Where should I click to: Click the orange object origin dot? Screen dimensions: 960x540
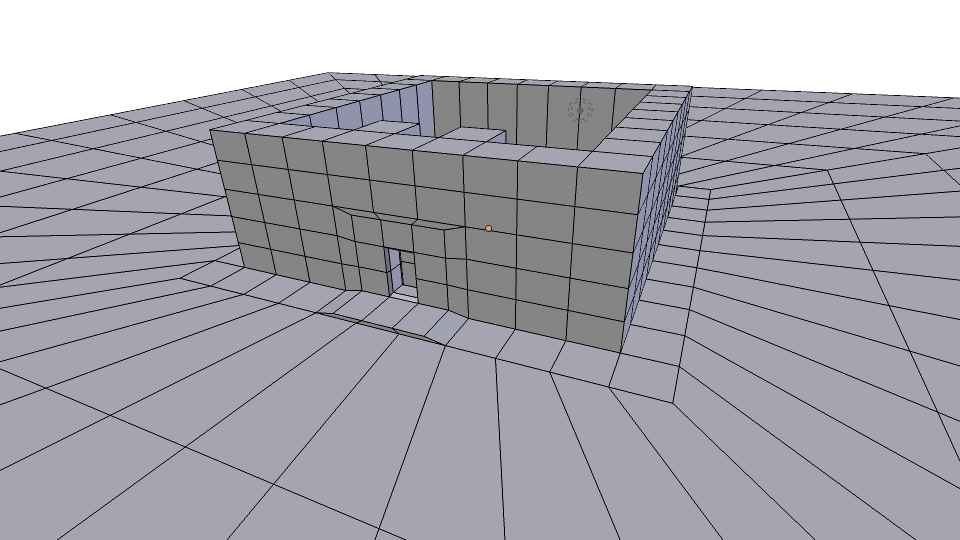click(x=488, y=228)
